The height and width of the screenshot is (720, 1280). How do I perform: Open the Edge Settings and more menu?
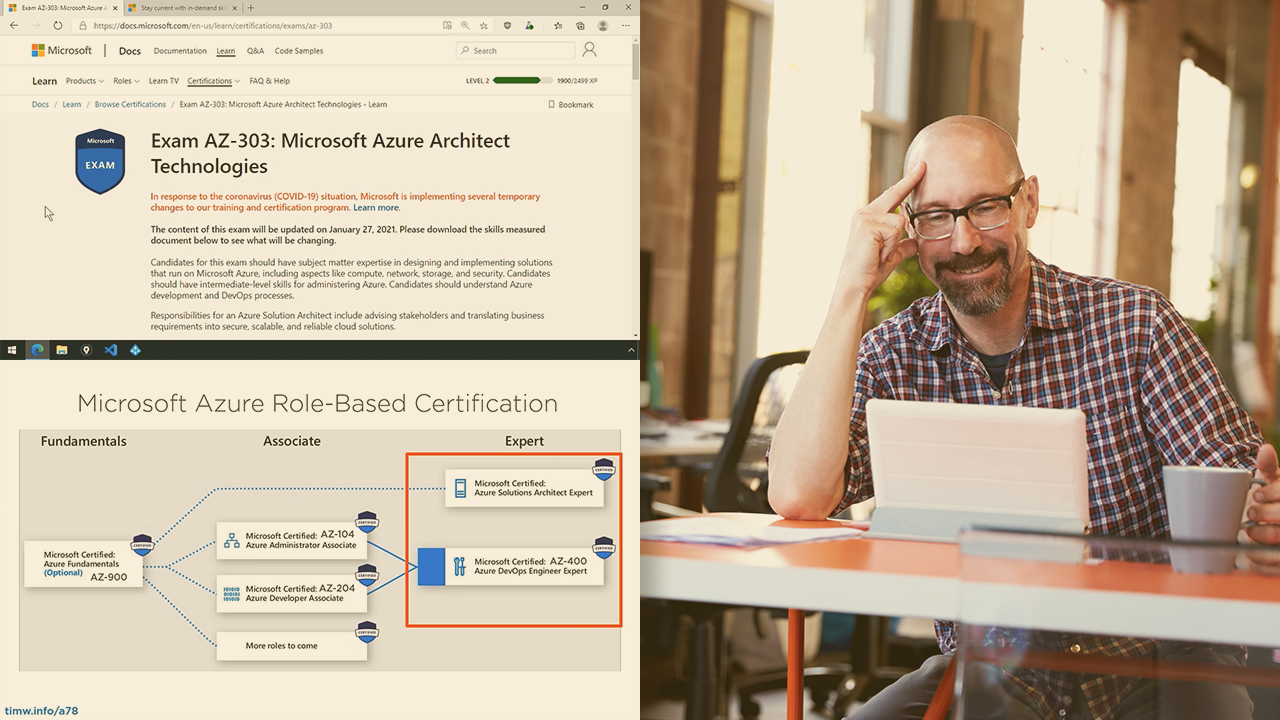point(626,26)
